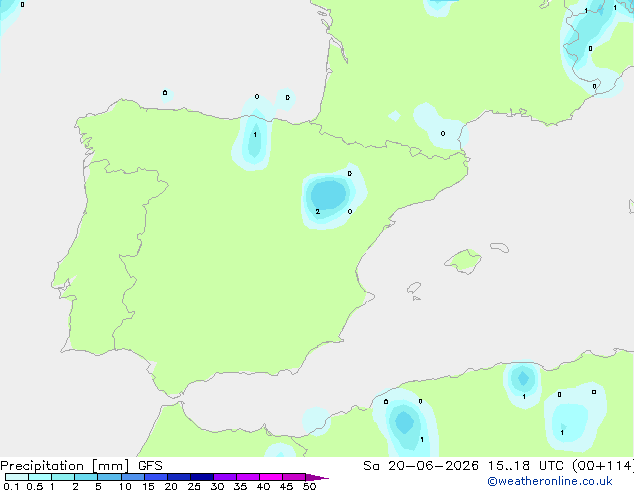Pick the 40–45 mm magenta legend swatch
The image size is (634, 490).
271,477
